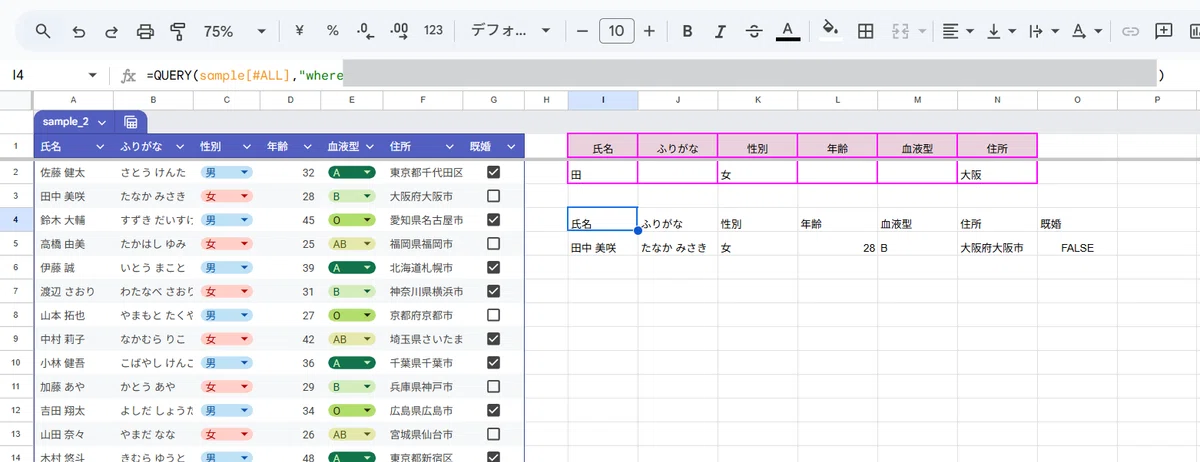Open gender dropdown chip for 佐藤 健太
The width and height of the screenshot is (1200, 462).
[226, 172]
